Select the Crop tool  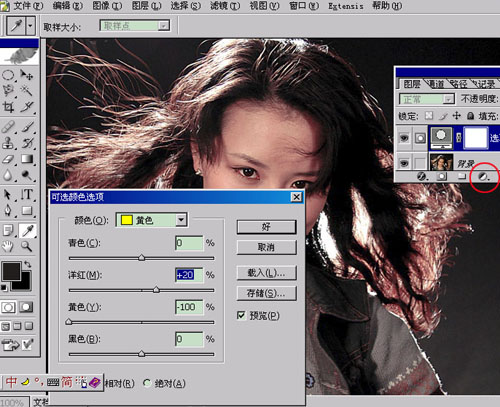click(8, 107)
